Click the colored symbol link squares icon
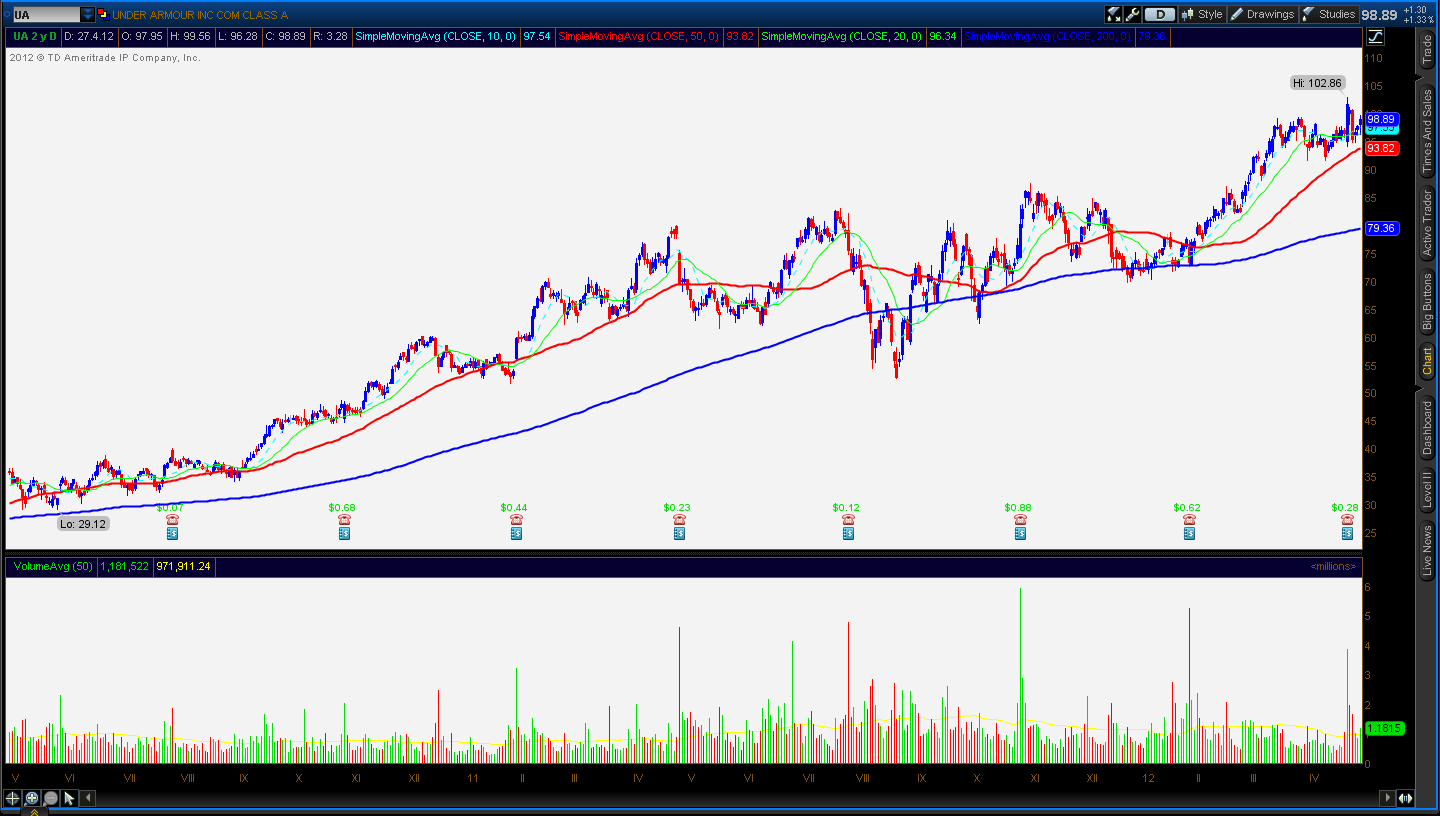The width and height of the screenshot is (1440, 816). point(103,15)
